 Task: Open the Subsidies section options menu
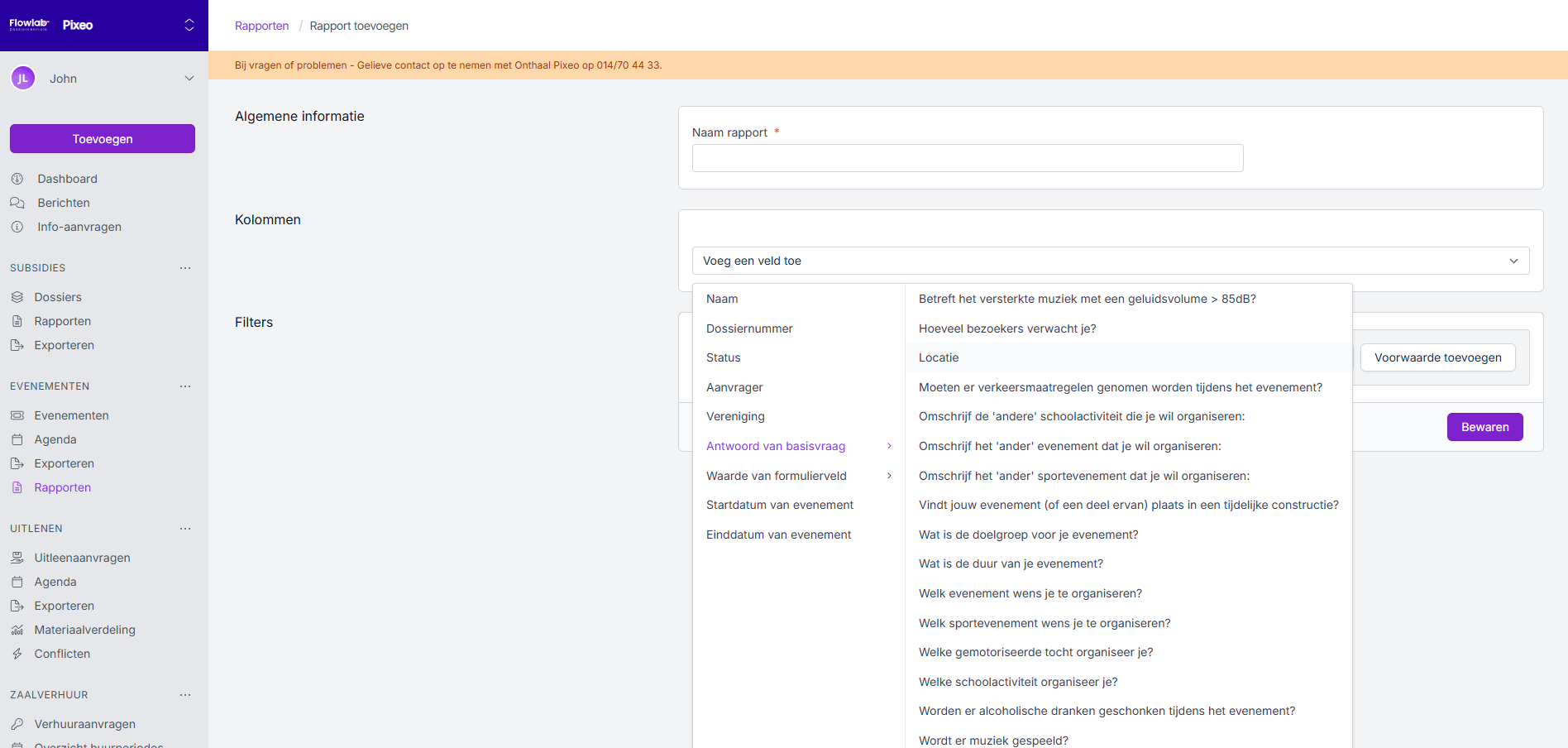pyautogui.click(x=185, y=268)
